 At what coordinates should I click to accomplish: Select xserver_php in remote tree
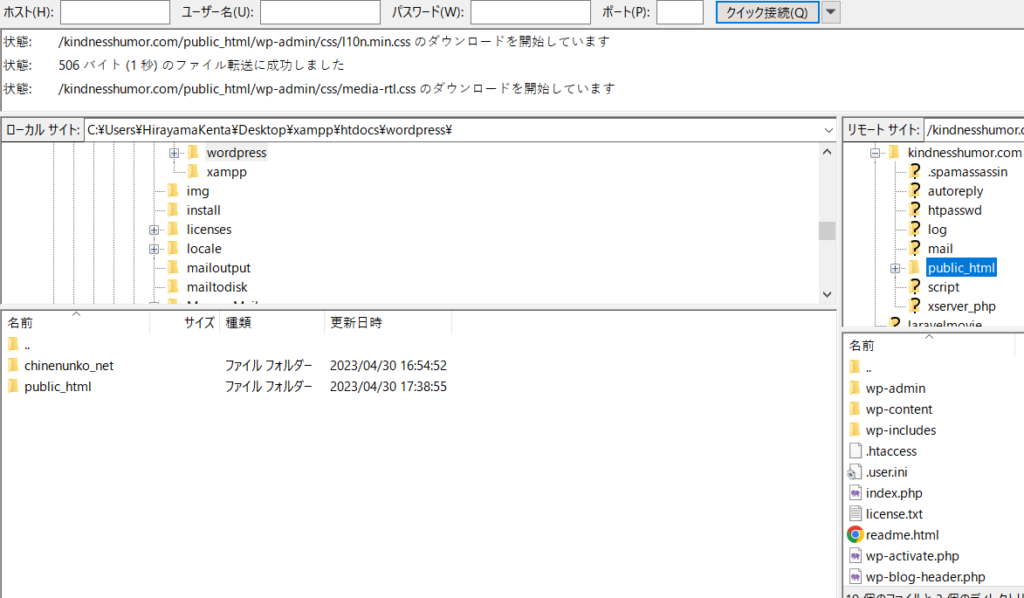pyautogui.click(x=961, y=306)
